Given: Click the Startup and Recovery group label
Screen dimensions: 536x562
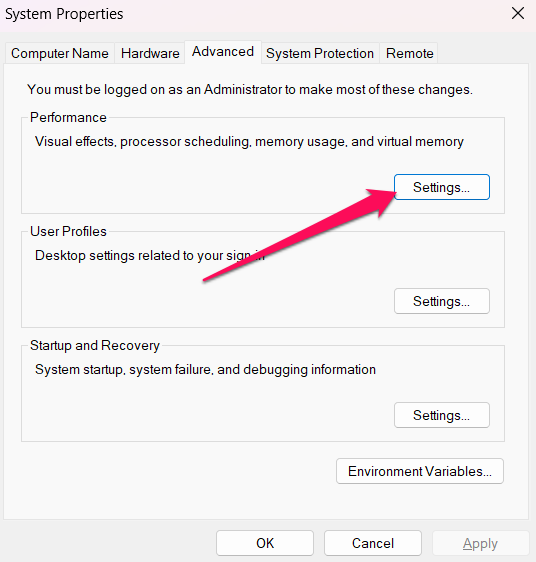Looking at the screenshot, I should click(x=95, y=346).
